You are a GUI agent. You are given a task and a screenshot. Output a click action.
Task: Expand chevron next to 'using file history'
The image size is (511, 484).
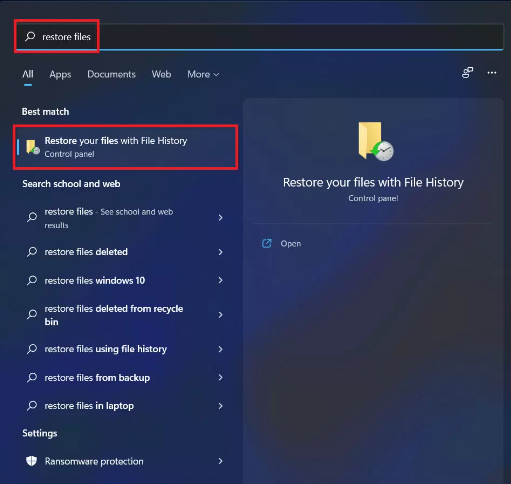(220, 349)
